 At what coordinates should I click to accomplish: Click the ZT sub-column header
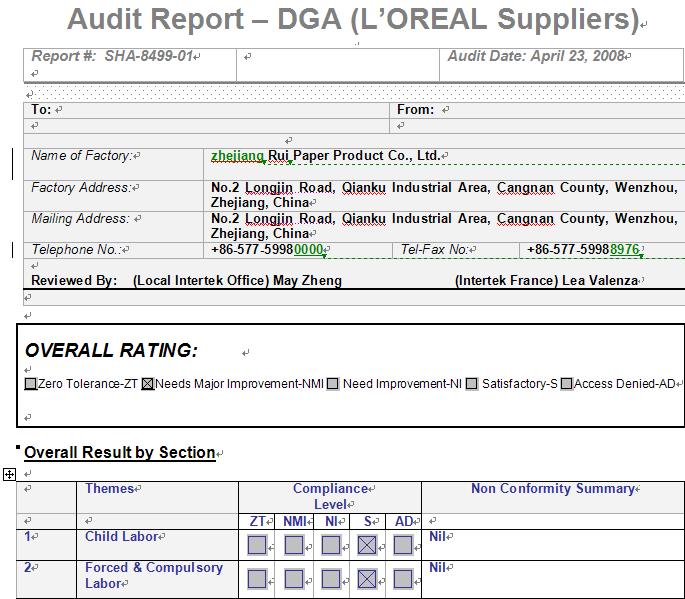[x=257, y=521]
